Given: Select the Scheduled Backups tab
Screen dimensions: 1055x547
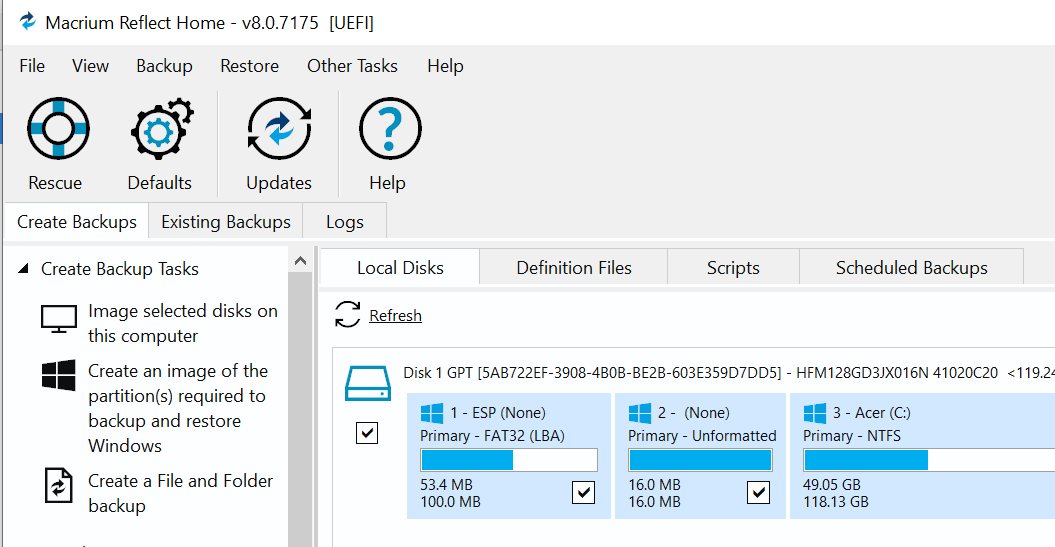Looking at the screenshot, I should point(912,268).
